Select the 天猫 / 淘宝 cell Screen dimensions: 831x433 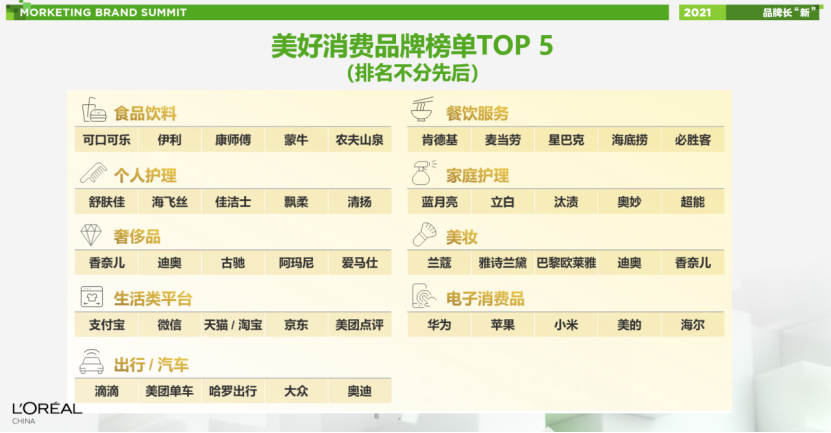[x=233, y=325]
